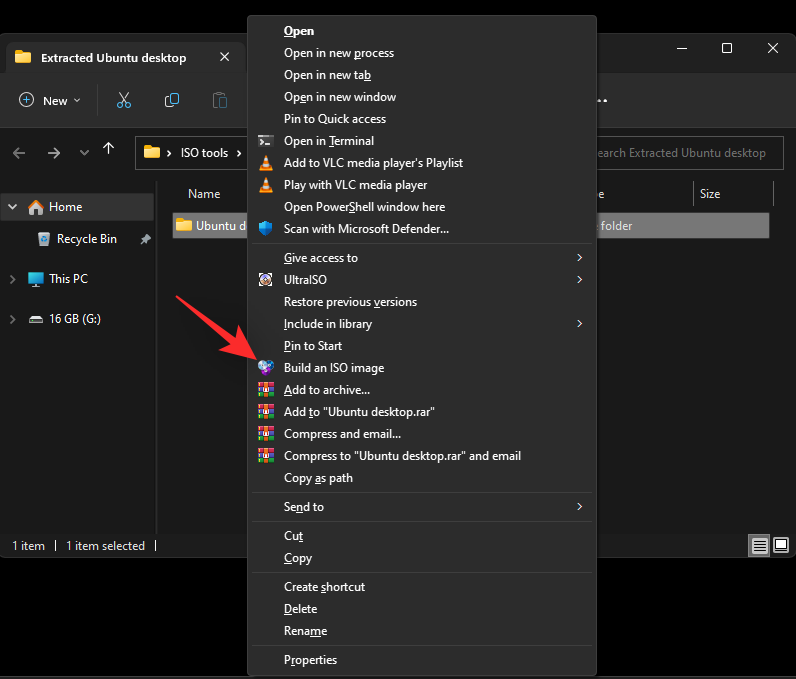
Task: Click Rename in context menu
Action: (422, 631)
